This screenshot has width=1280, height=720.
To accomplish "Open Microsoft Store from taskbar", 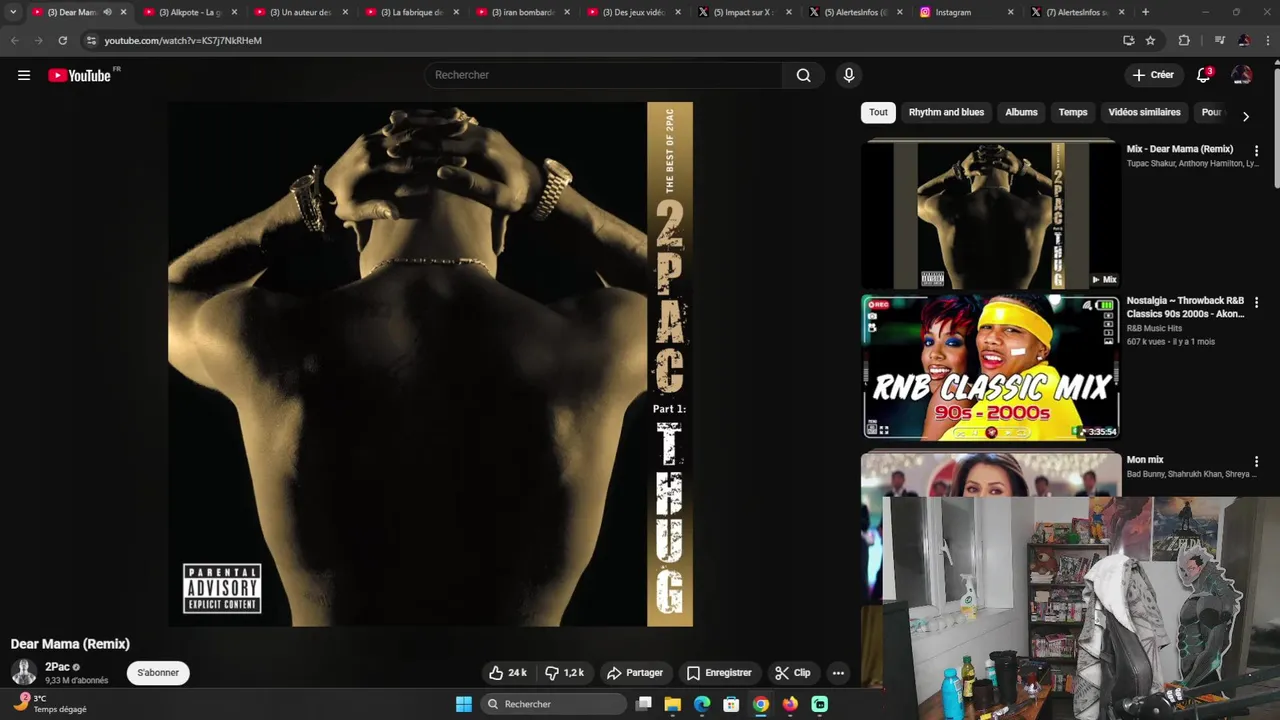I will (x=731, y=704).
